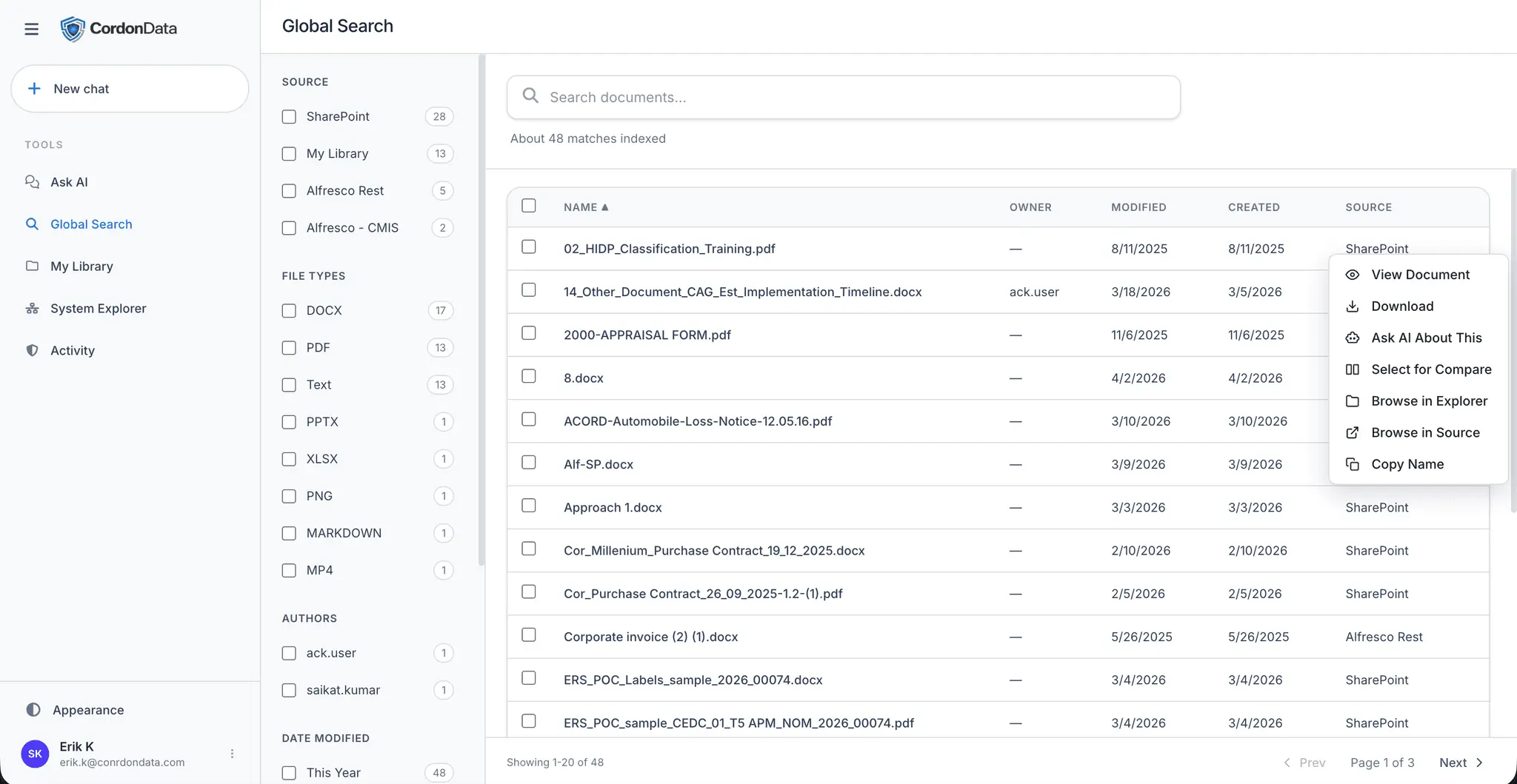The height and width of the screenshot is (784, 1517).
Task: Open file 02_HIDP_Classification_Training.pdf
Action: 669,249
